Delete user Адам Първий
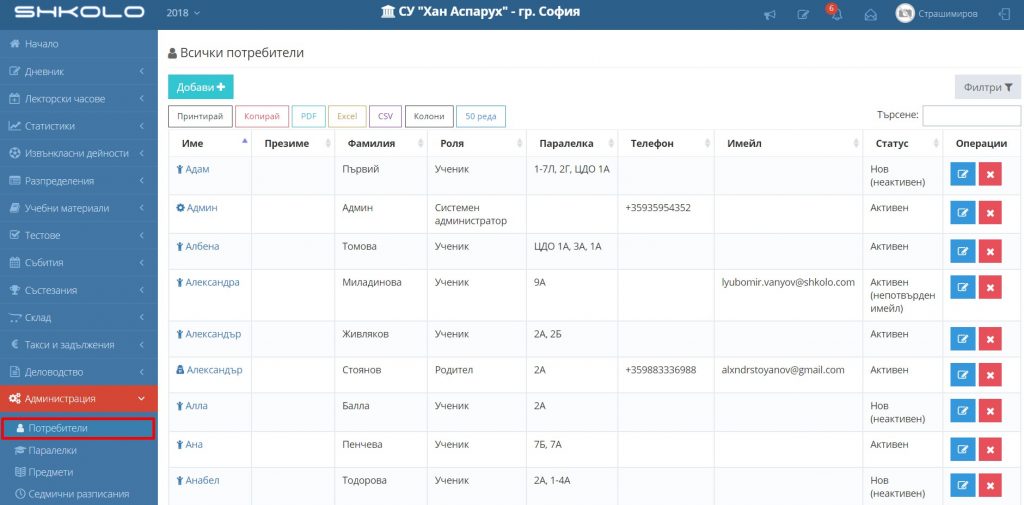This screenshot has height=505, width=1024. tap(990, 174)
